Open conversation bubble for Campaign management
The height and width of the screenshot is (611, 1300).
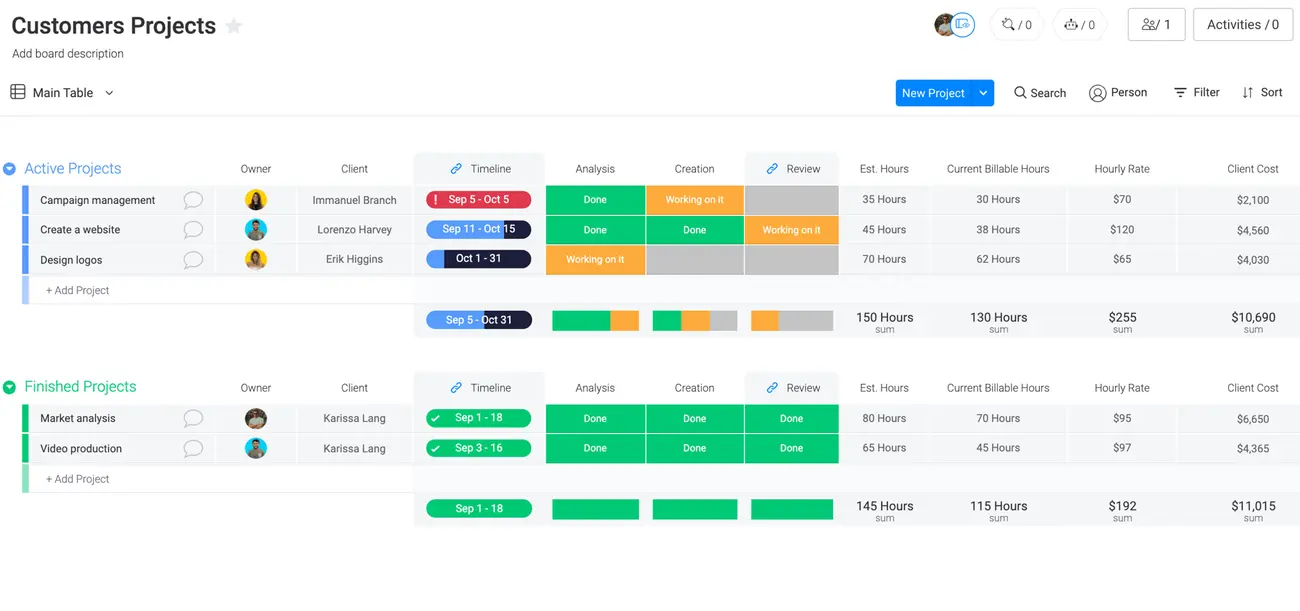[x=193, y=200]
